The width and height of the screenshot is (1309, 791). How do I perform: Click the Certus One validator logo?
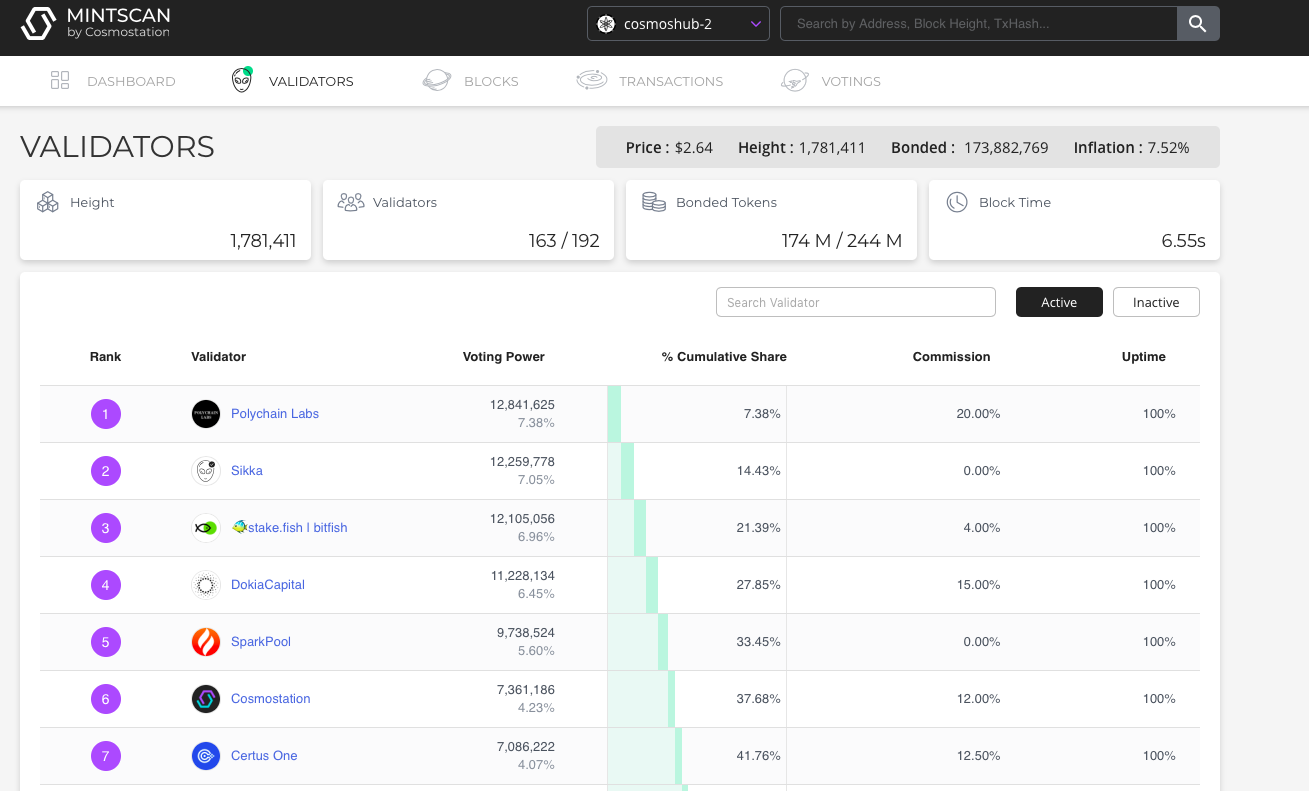click(206, 756)
